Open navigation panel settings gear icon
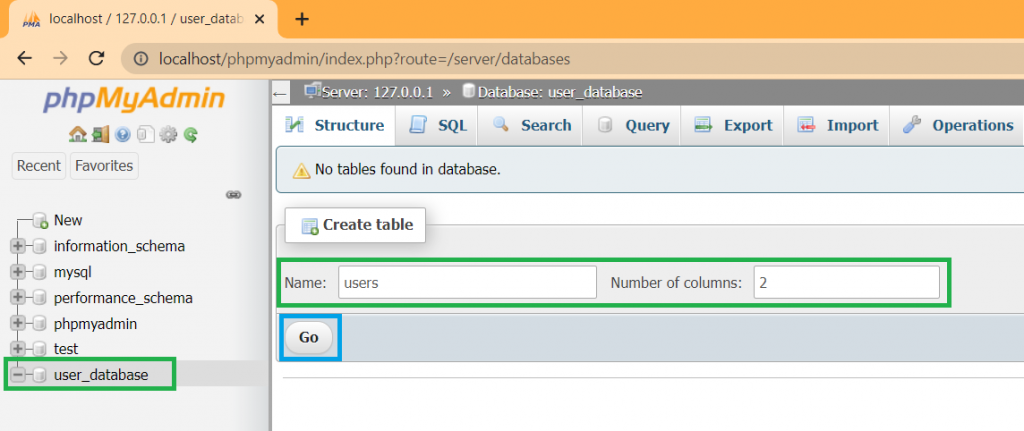Screen dimensions: 1024x431 [168, 135]
